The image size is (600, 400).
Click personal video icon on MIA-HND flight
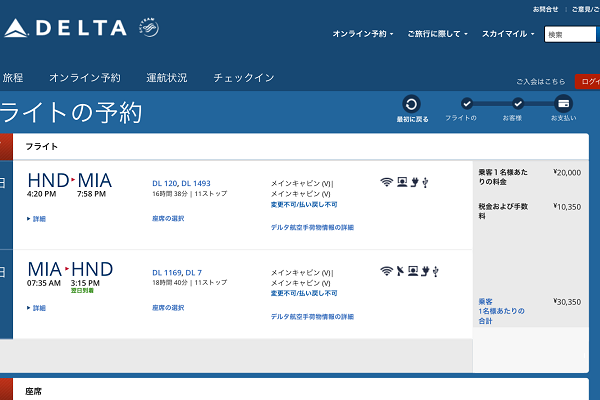(x=413, y=271)
